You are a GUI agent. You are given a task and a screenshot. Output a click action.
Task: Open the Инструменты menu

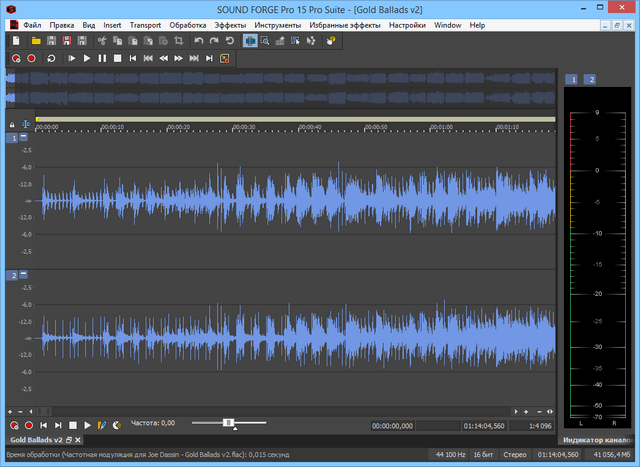pyautogui.click(x=277, y=24)
